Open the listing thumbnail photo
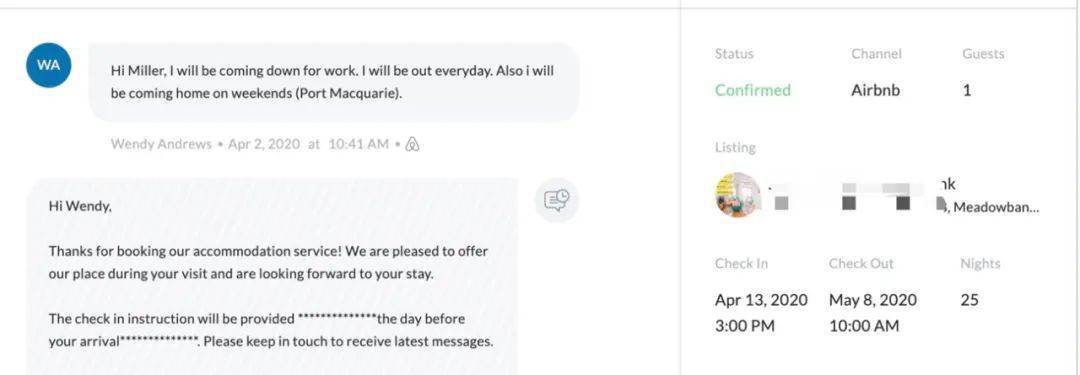1080x375 pixels. tap(738, 195)
